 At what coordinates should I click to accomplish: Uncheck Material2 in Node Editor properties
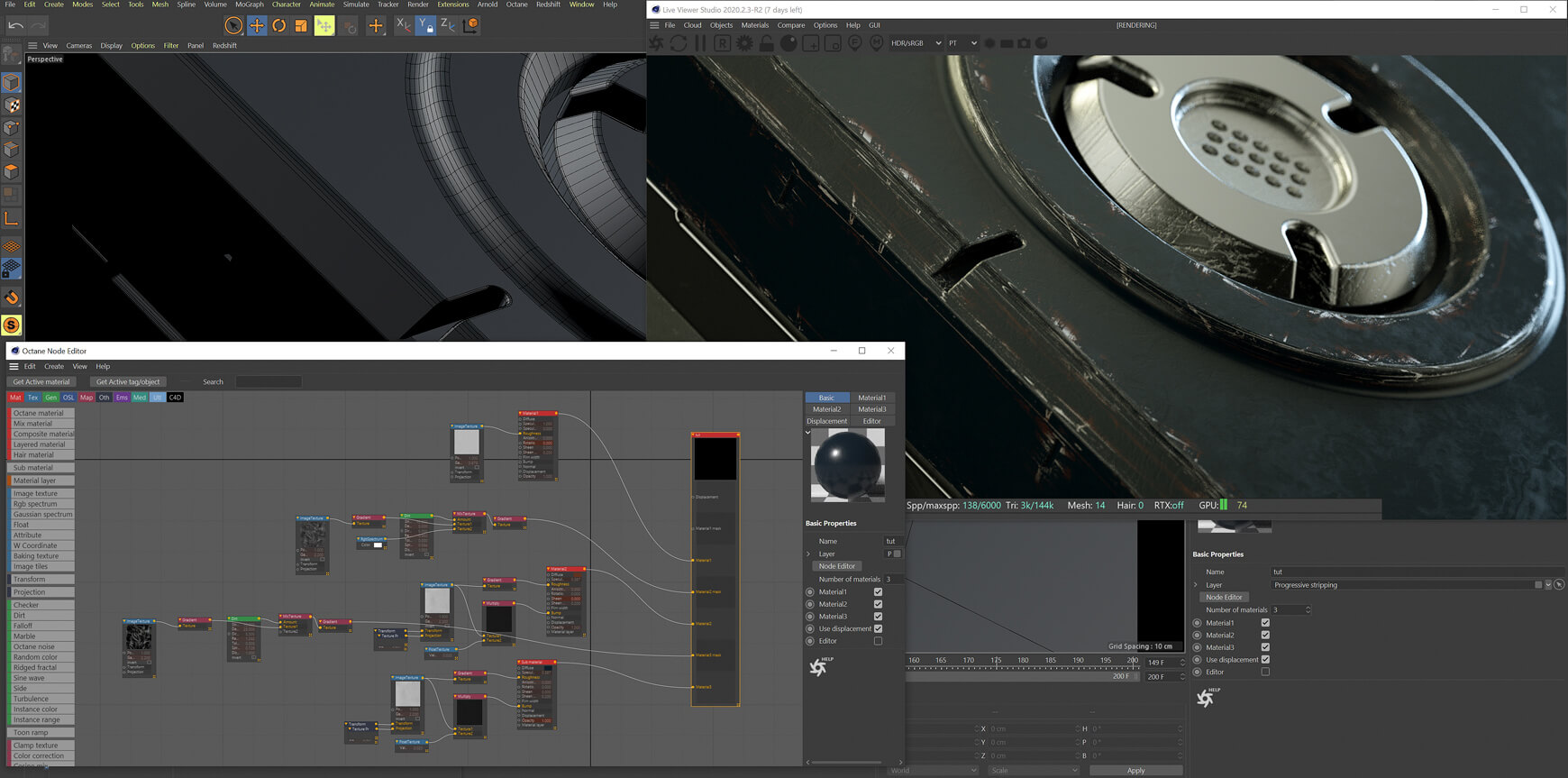click(x=878, y=604)
